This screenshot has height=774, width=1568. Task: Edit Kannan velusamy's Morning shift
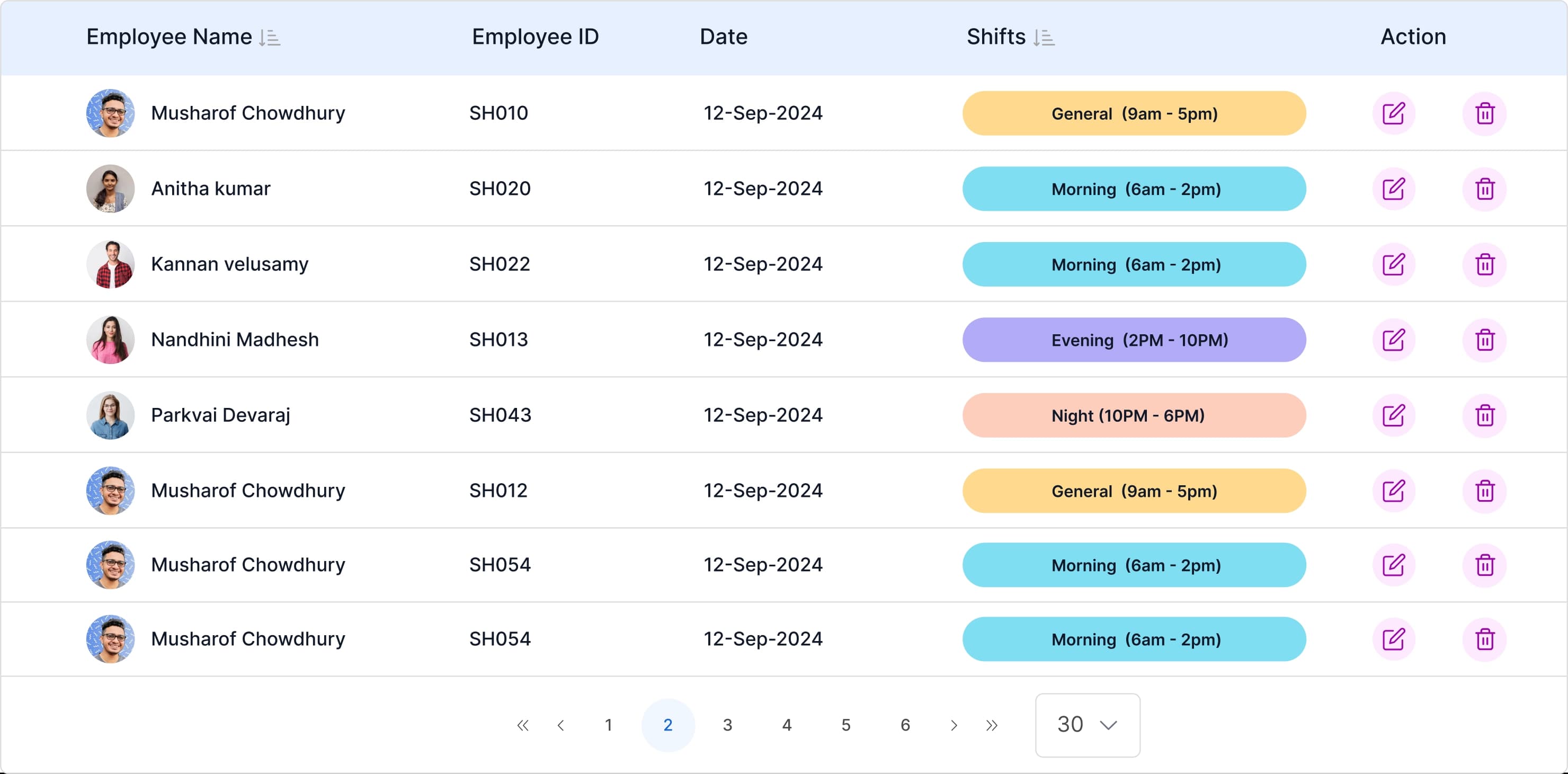[1394, 264]
